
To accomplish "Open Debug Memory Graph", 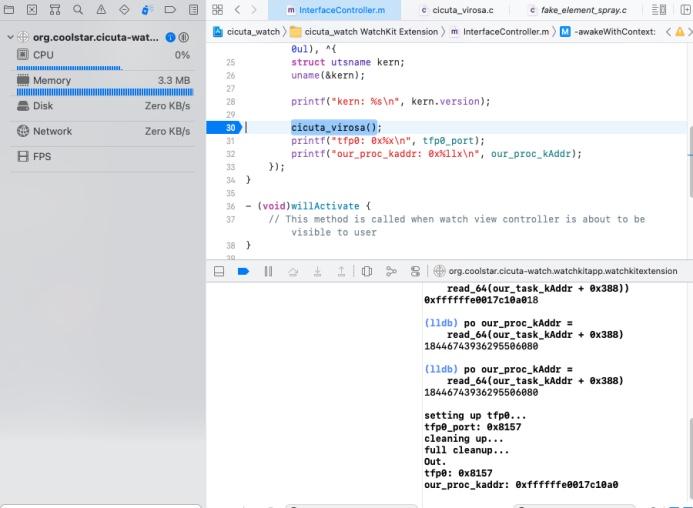I will pos(389,271).
